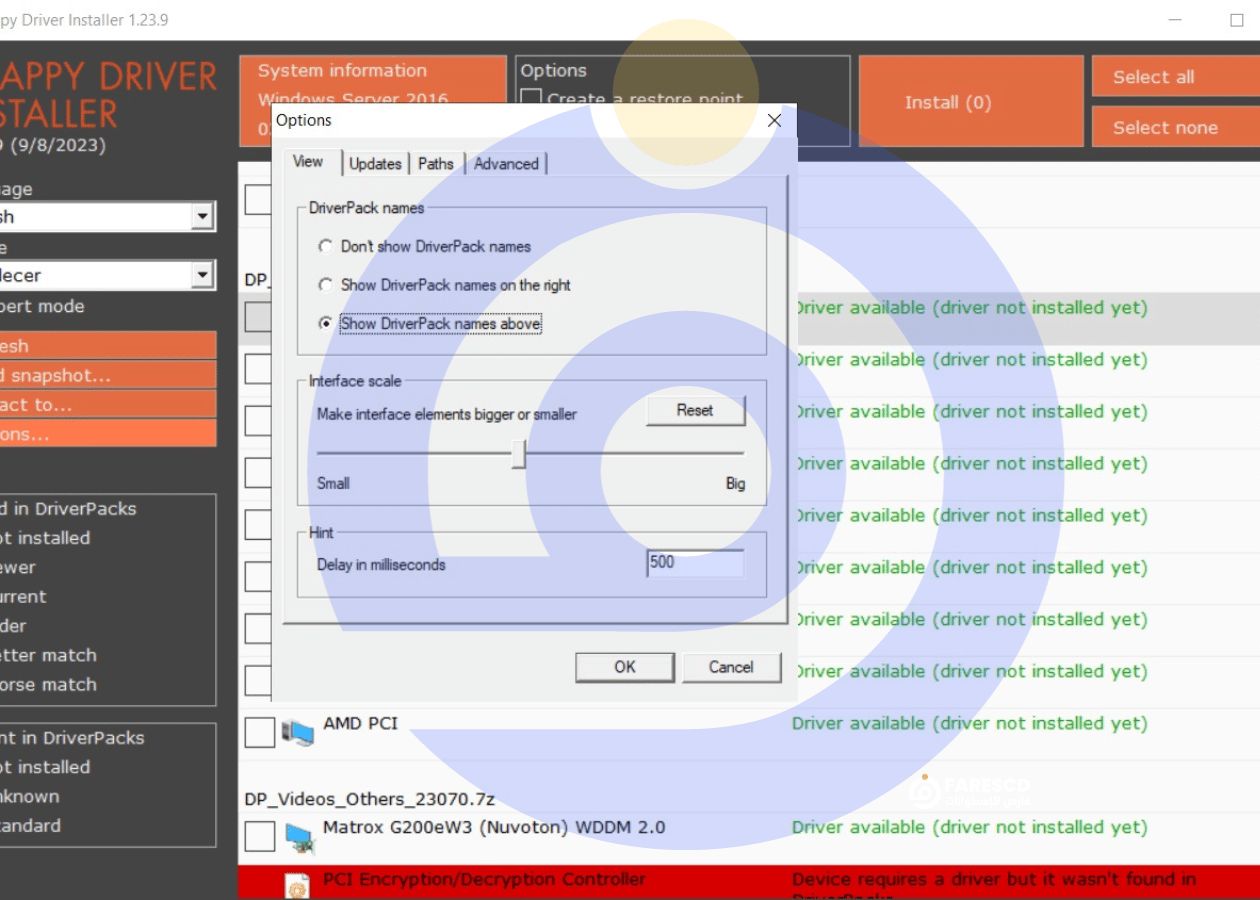Switch to the Updates tab
Image resolution: width=1260 pixels, height=900 pixels.
tap(375, 164)
